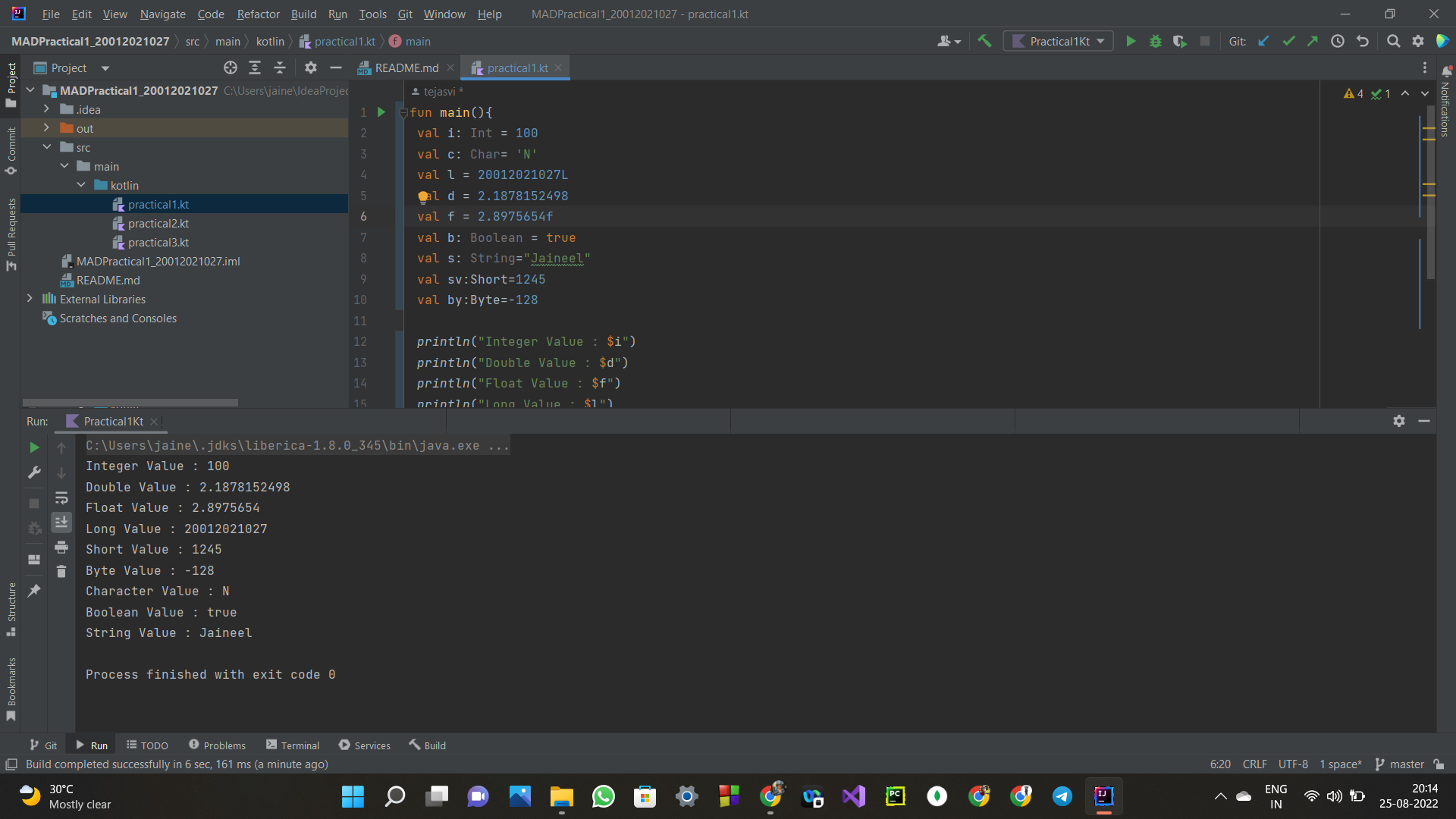Click the CRLF line separator widget
This screenshot has width=1456, height=819.
1254,764
